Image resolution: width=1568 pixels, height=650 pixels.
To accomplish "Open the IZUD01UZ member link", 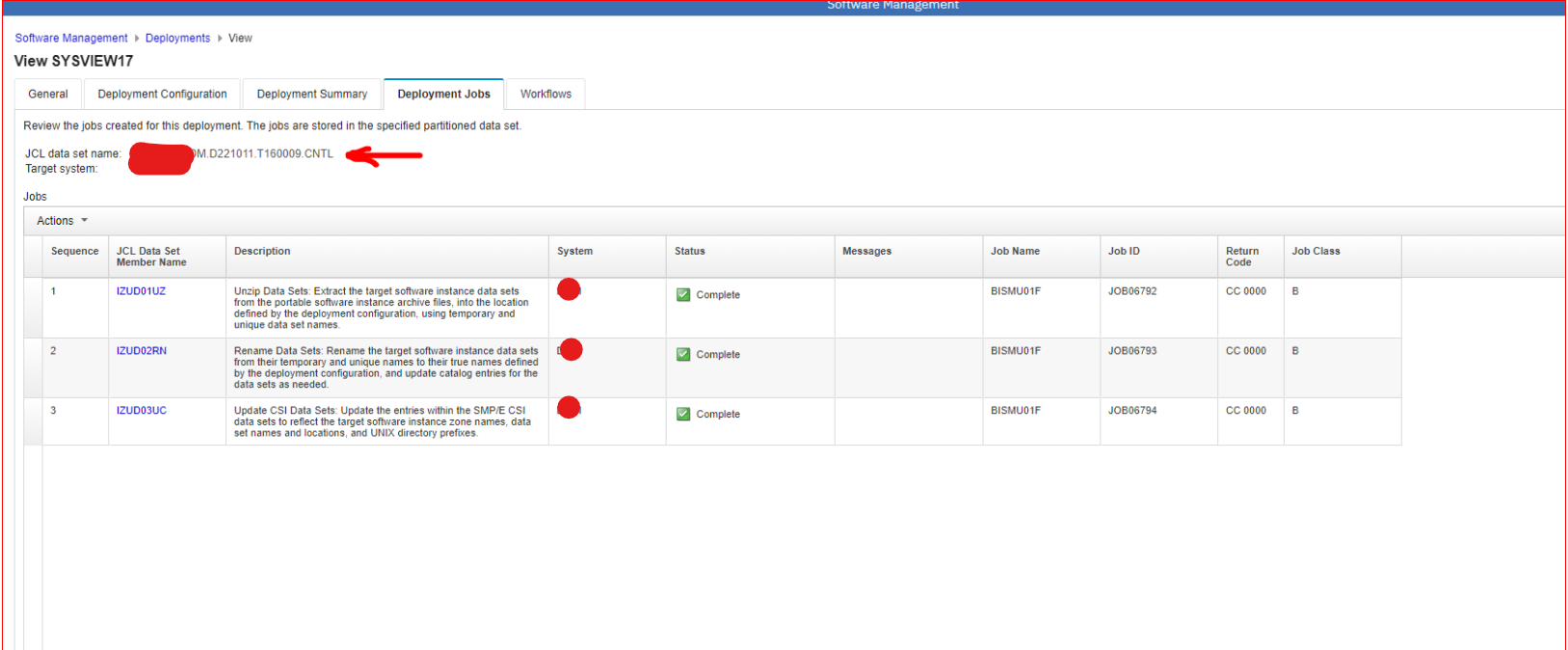I will pyautogui.click(x=141, y=291).
